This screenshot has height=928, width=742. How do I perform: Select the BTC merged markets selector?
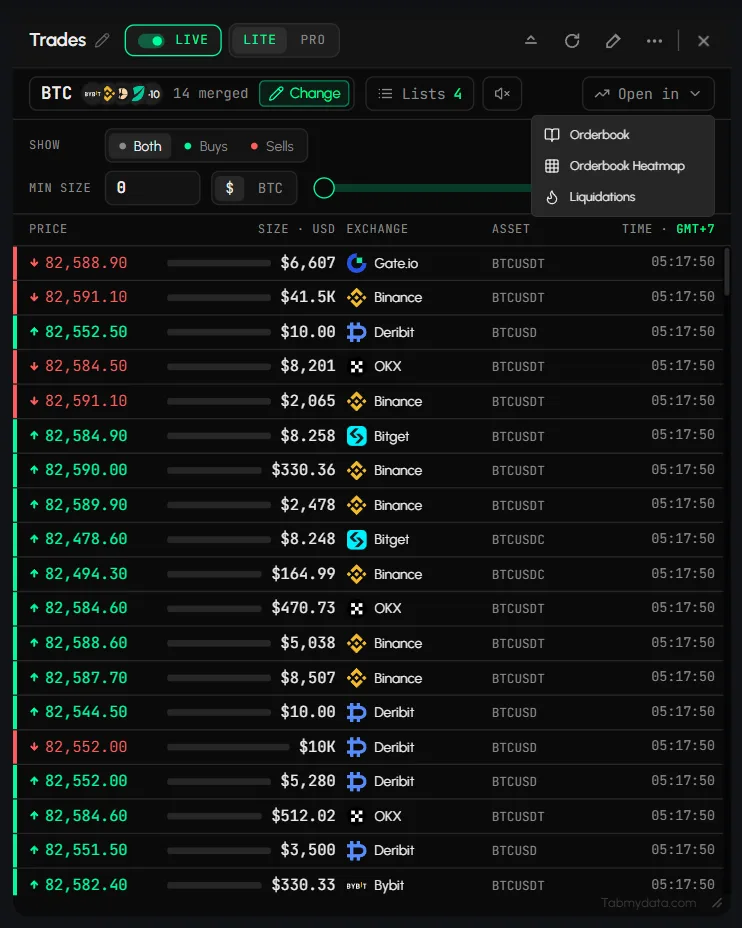coord(192,94)
